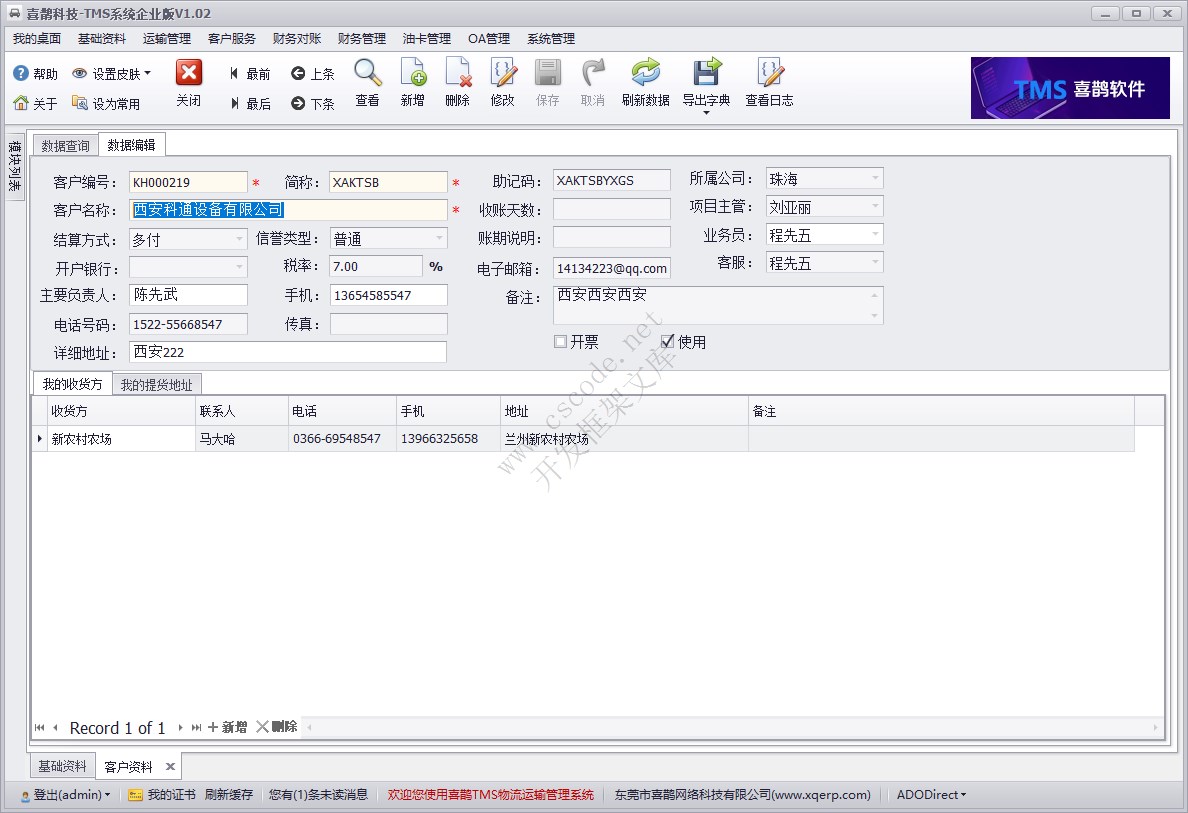Select the 我的收货方 tab
This screenshot has width=1188, height=813.
[x=73, y=384]
